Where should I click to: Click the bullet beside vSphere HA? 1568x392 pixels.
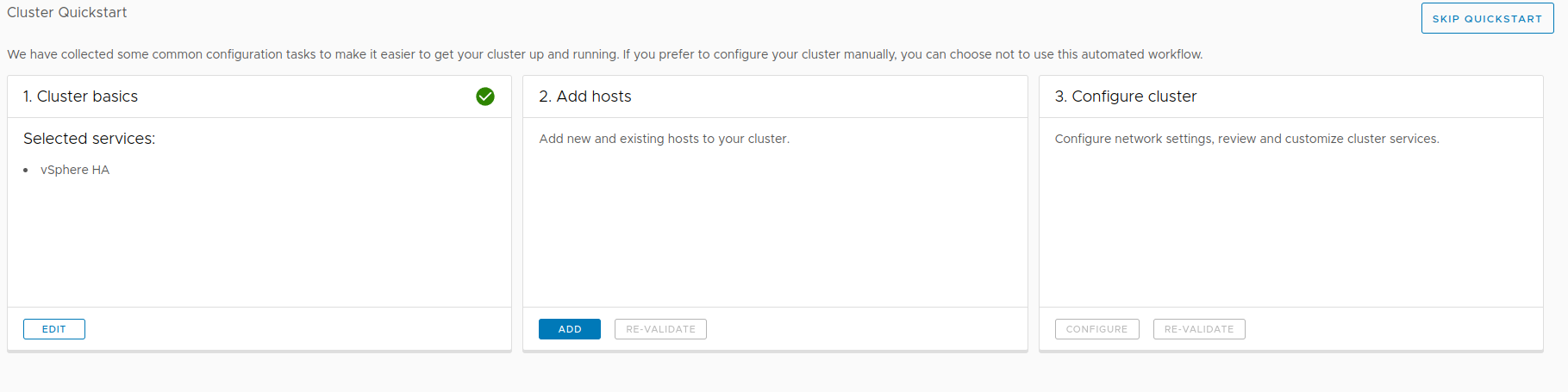point(26,171)
